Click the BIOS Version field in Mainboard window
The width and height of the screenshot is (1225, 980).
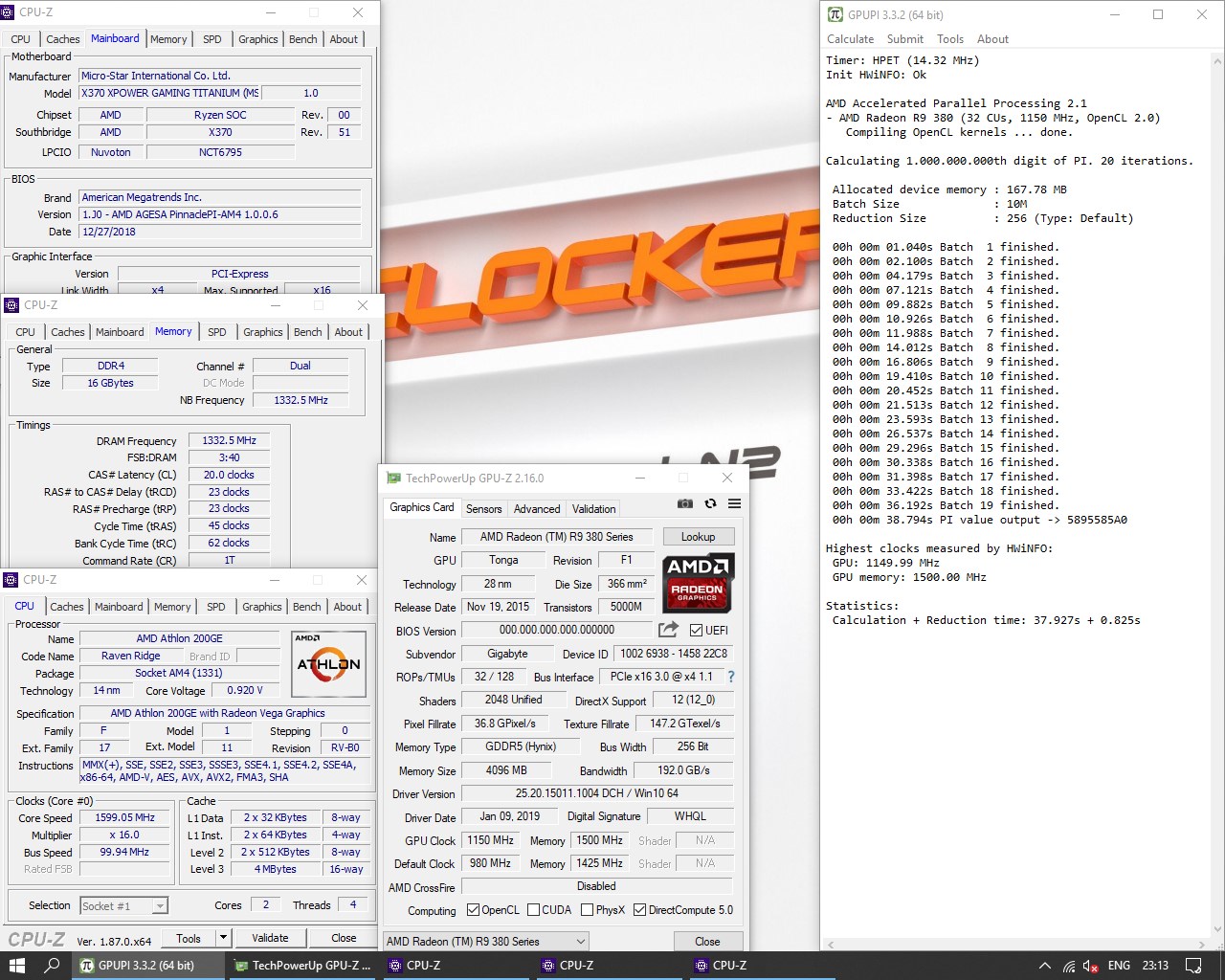click(220, 214)
